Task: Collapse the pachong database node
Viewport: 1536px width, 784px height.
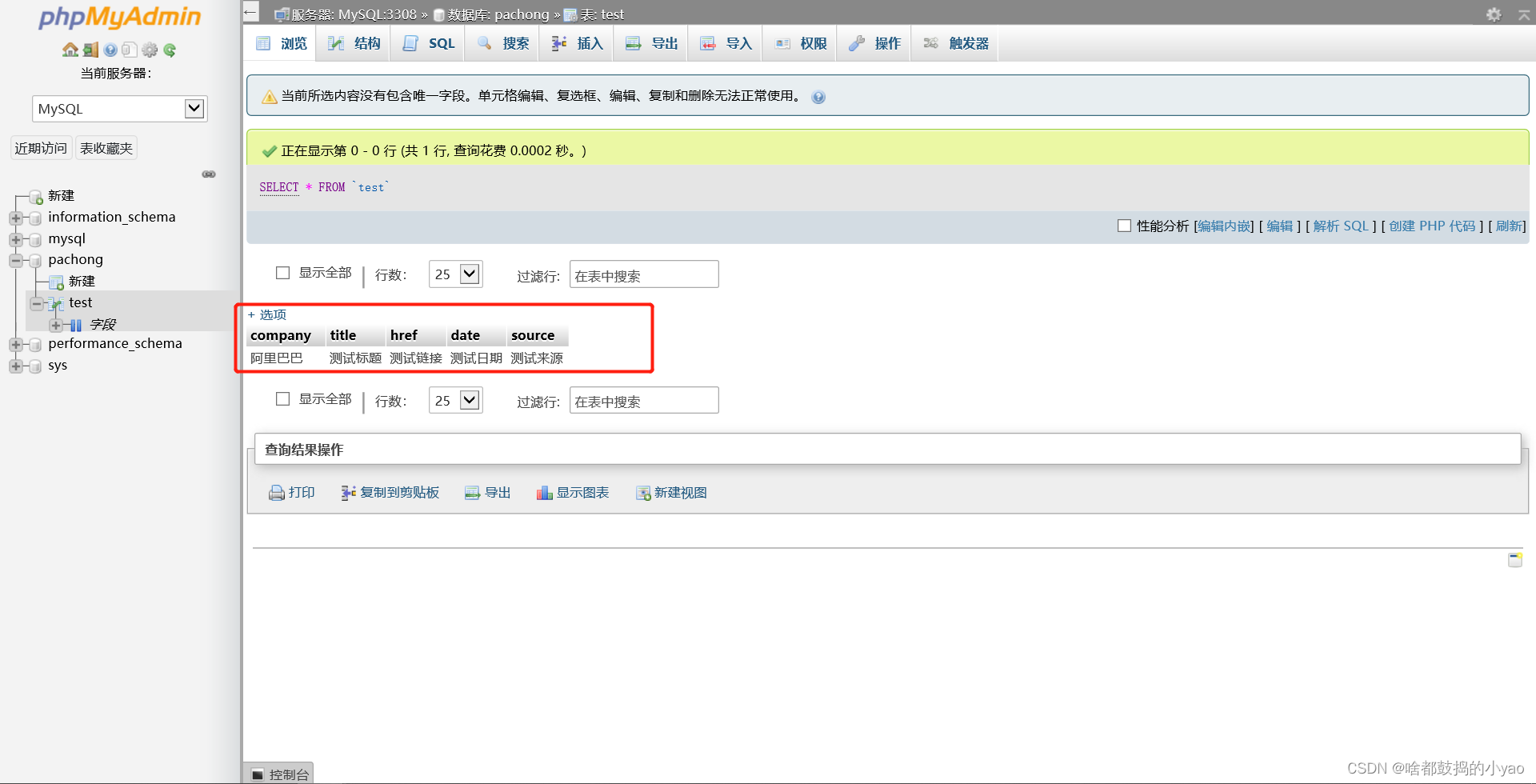Action: [15, 260]
